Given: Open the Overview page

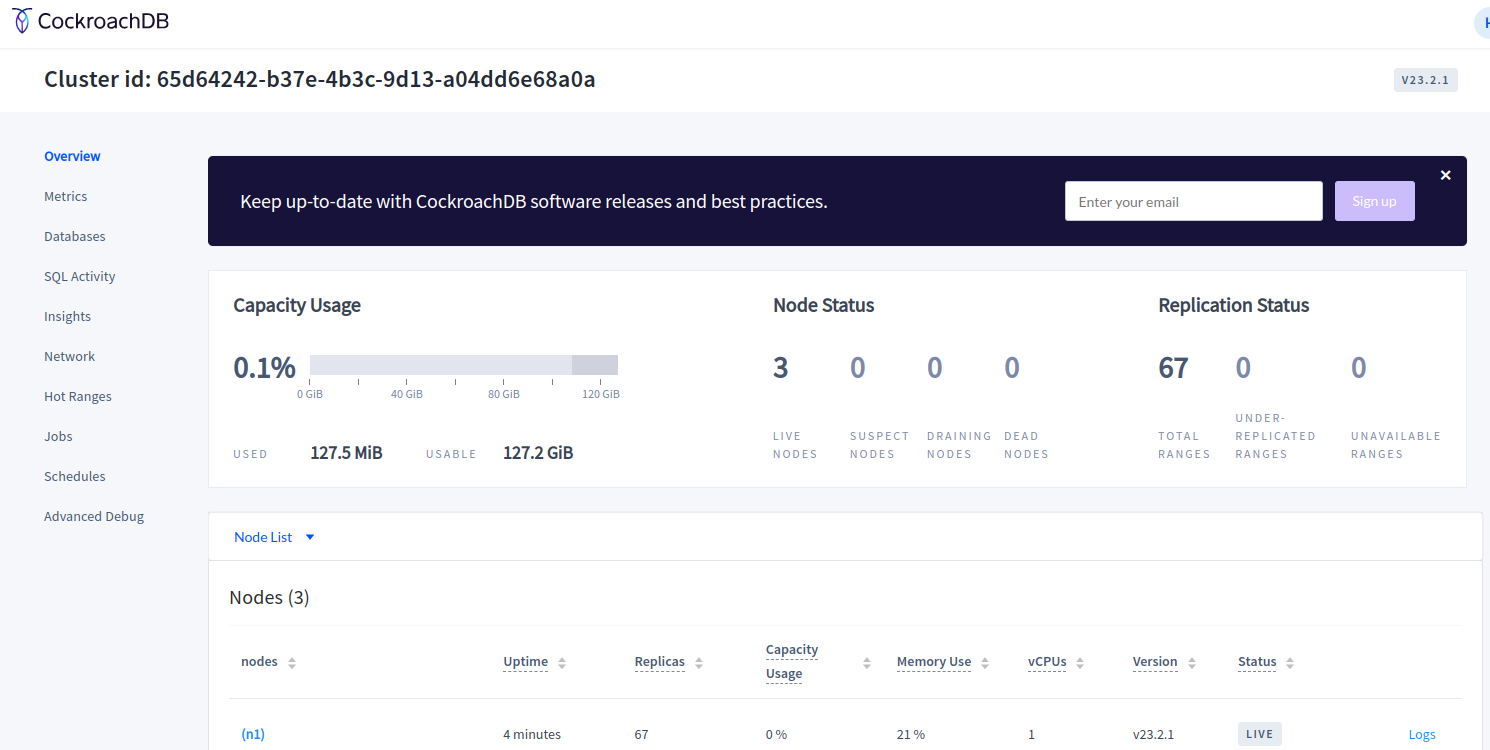Looking at the screenshot, I should 72,156.
